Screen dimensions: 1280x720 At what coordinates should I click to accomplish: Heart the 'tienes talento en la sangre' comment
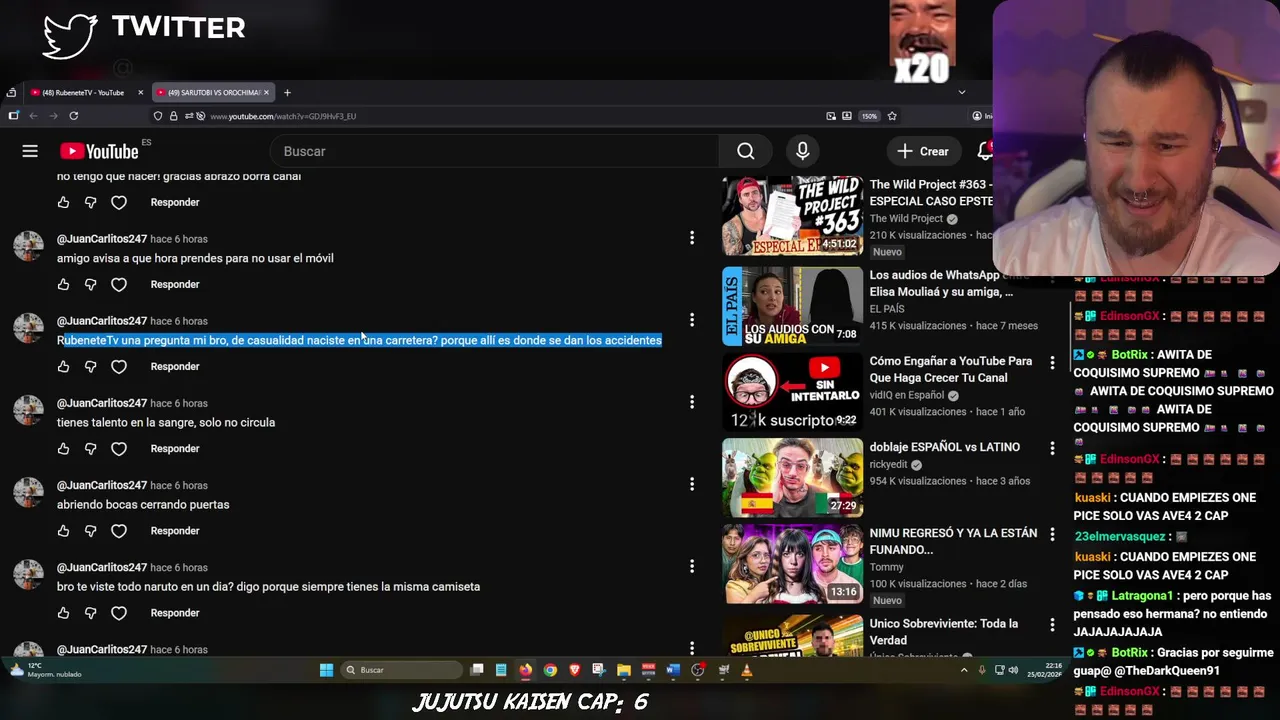[x=119, y=448]
